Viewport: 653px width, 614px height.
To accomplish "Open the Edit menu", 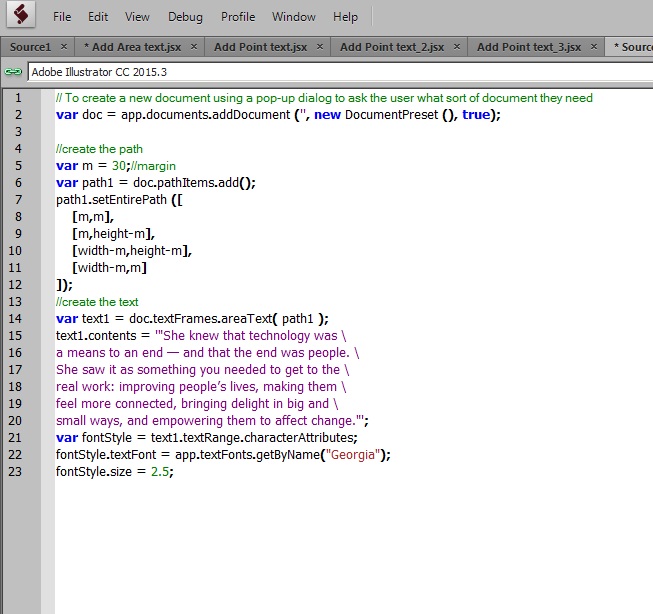I will 98,17.
